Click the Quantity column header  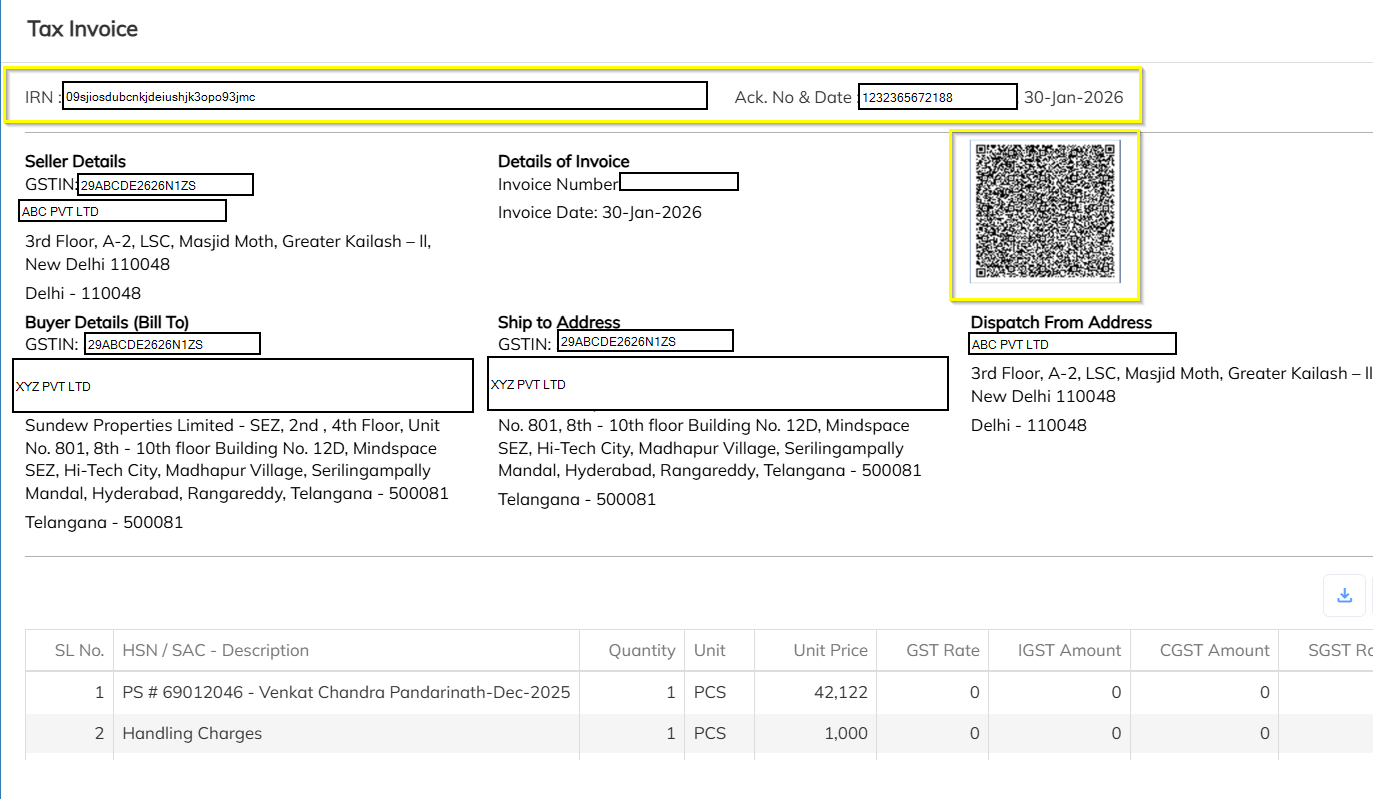pyautogui.click(x=641, y=650)
